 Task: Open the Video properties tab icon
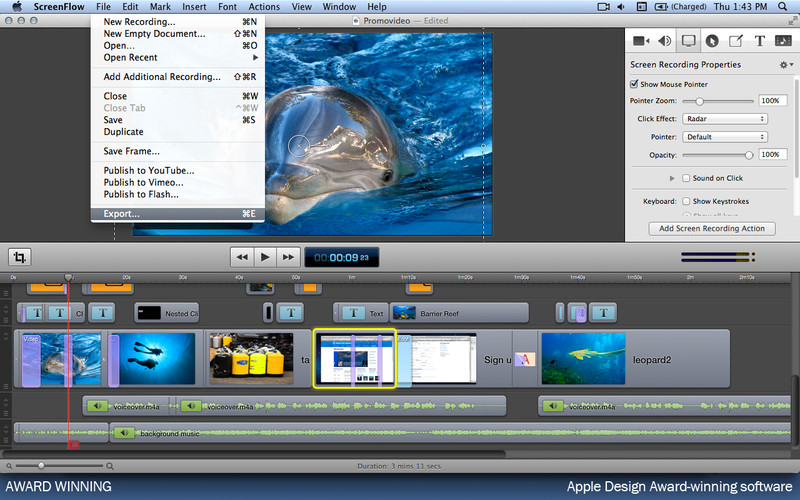[x=641, y=41]
